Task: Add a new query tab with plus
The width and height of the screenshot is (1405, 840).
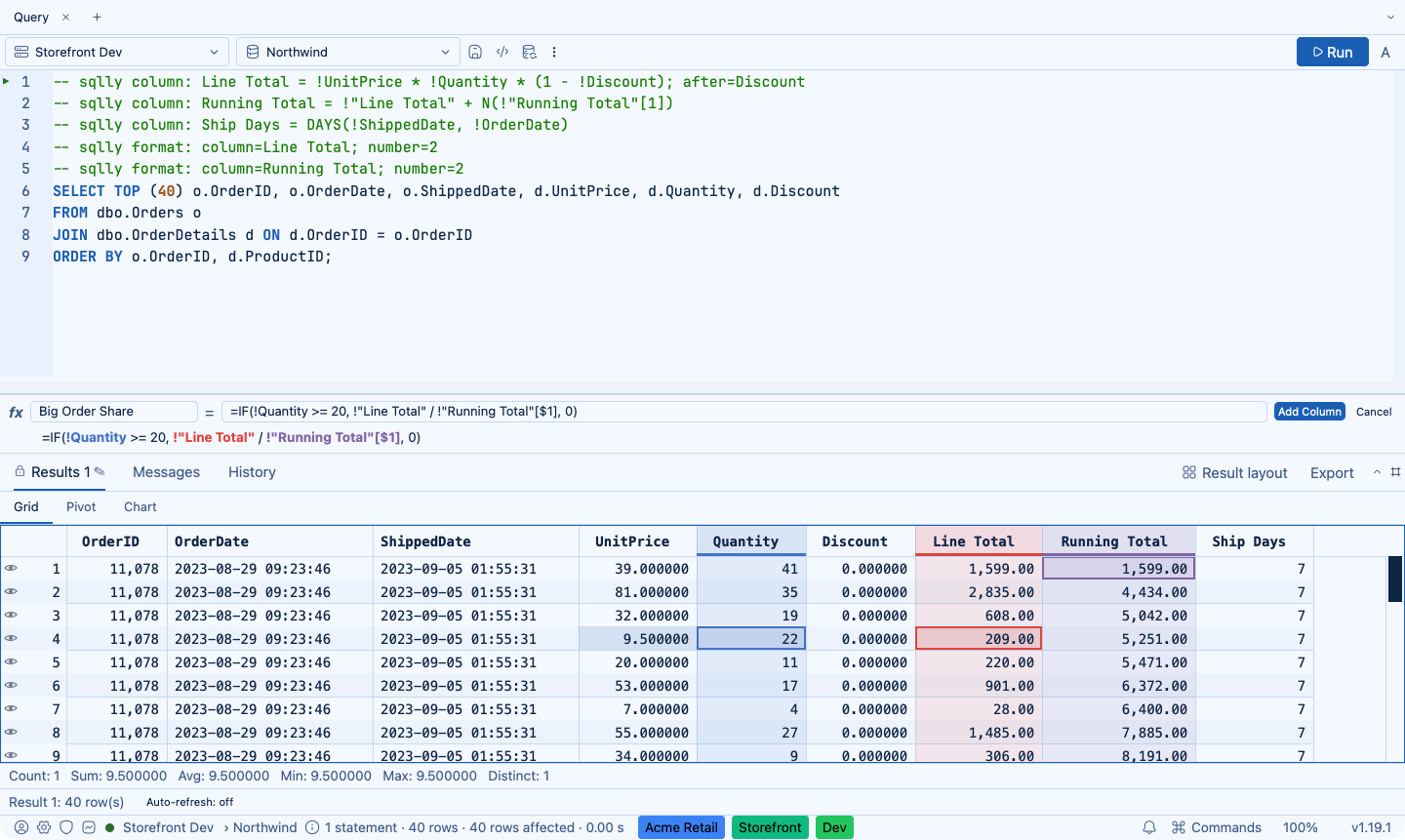Action: (x=97, y=18)
